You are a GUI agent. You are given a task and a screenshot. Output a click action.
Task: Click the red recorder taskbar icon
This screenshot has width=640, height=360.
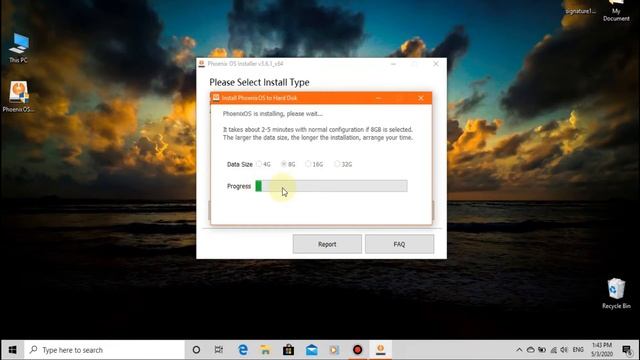point(358,350)
